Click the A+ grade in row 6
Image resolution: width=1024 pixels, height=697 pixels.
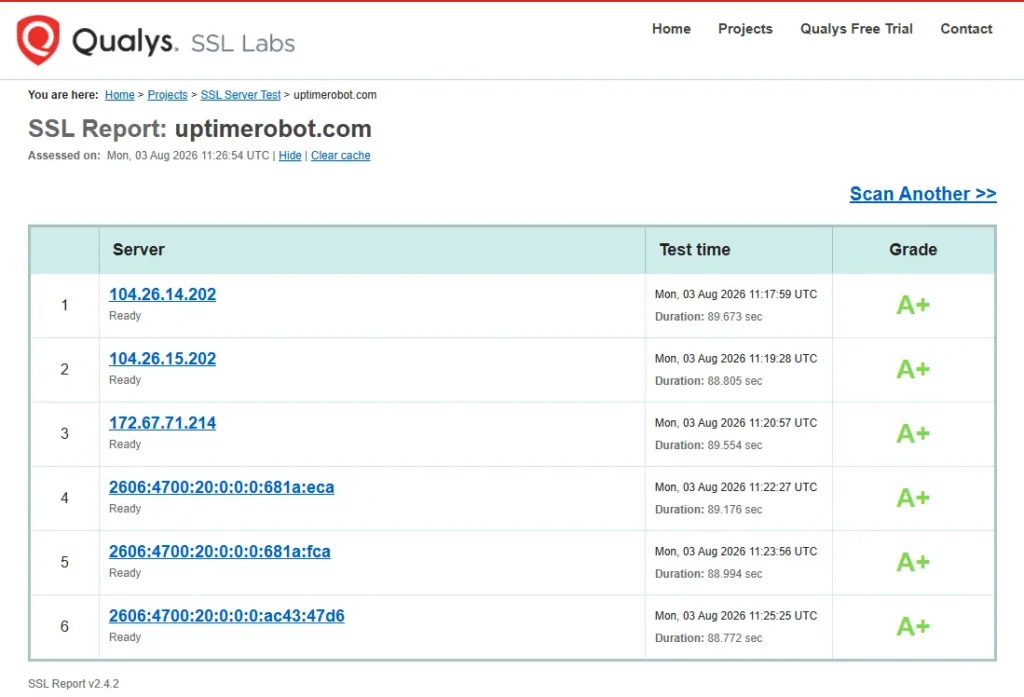click(913, 626)
